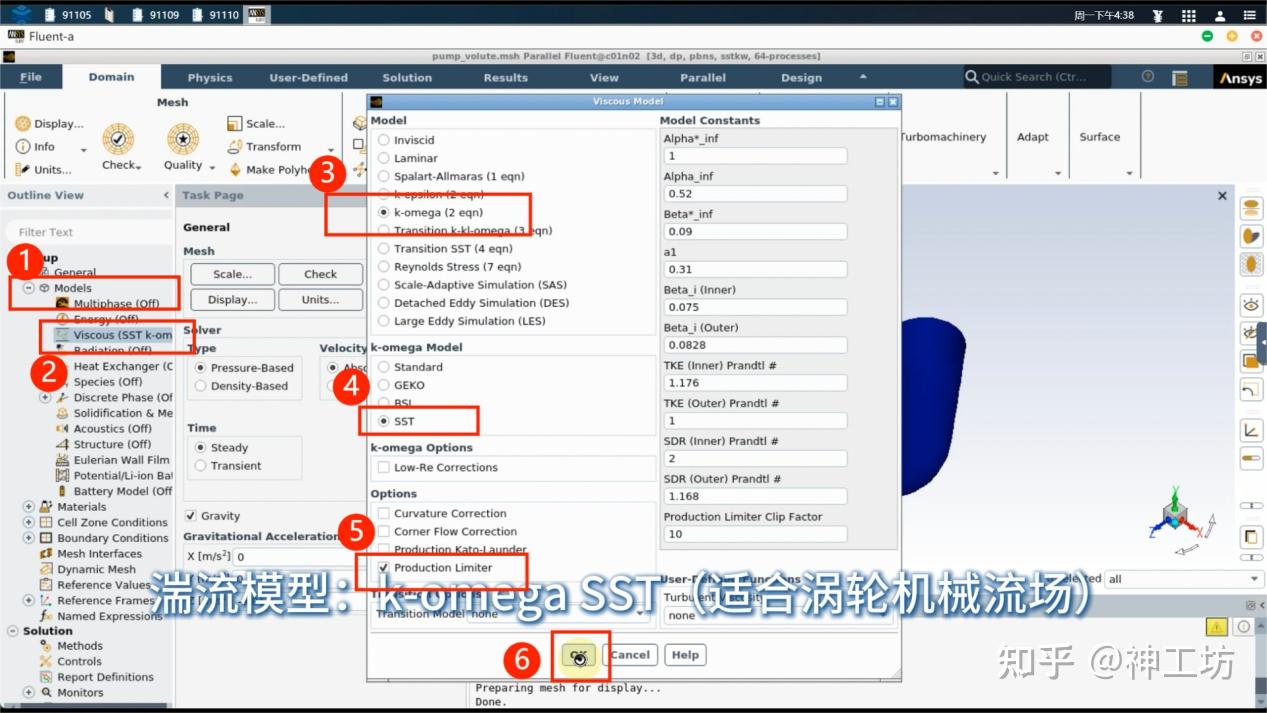Open the Solution ribbon tab

click(407, 77)
